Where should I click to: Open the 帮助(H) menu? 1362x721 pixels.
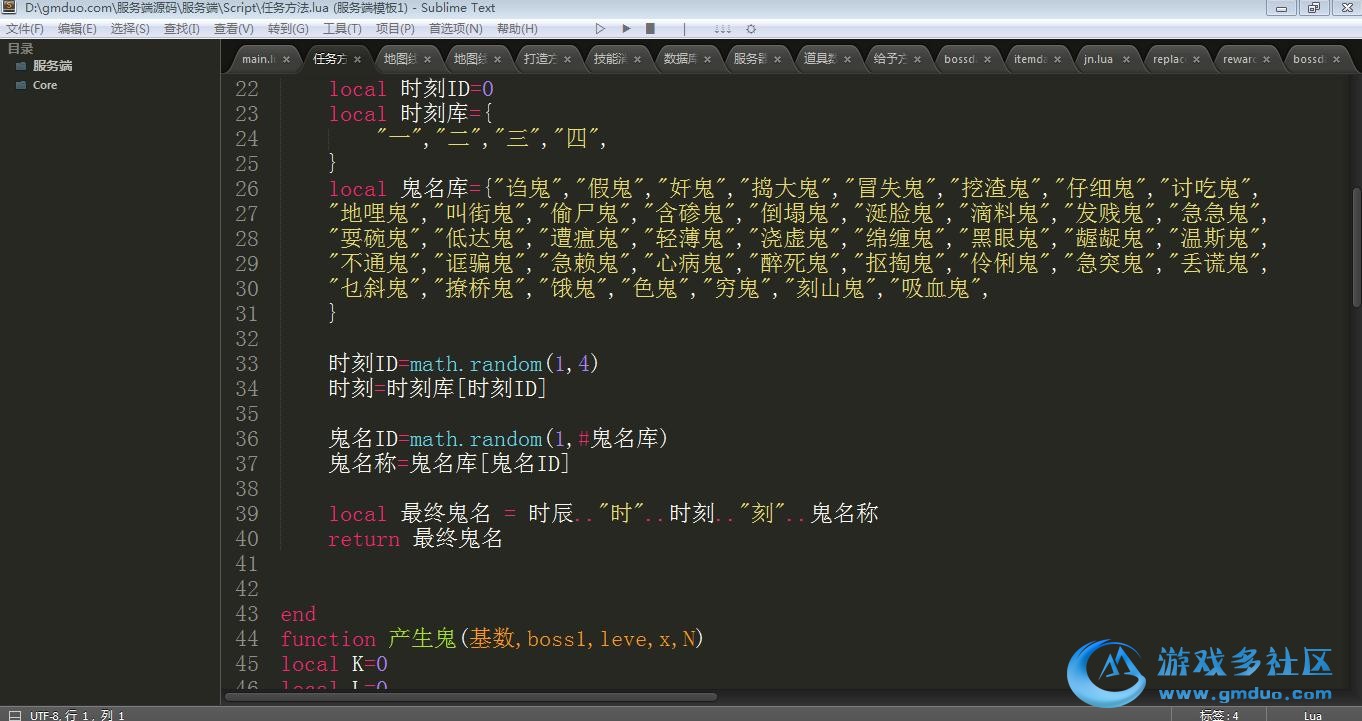pyautogui.click(x=517, y=29)
